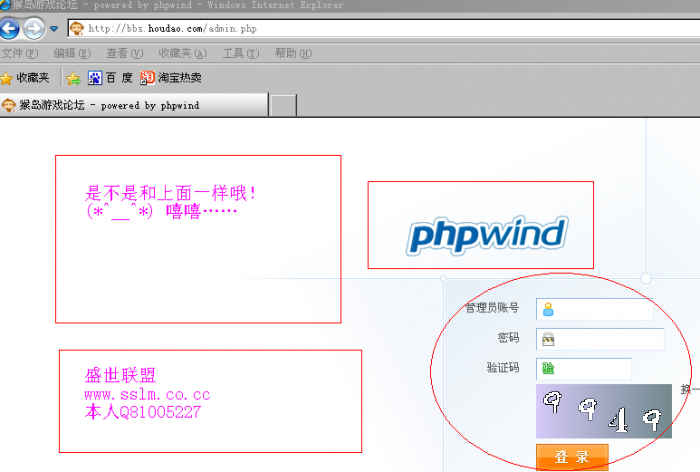Click the 管理员账号 input field
Screen dimensions: 700x472
pos(594,309)
